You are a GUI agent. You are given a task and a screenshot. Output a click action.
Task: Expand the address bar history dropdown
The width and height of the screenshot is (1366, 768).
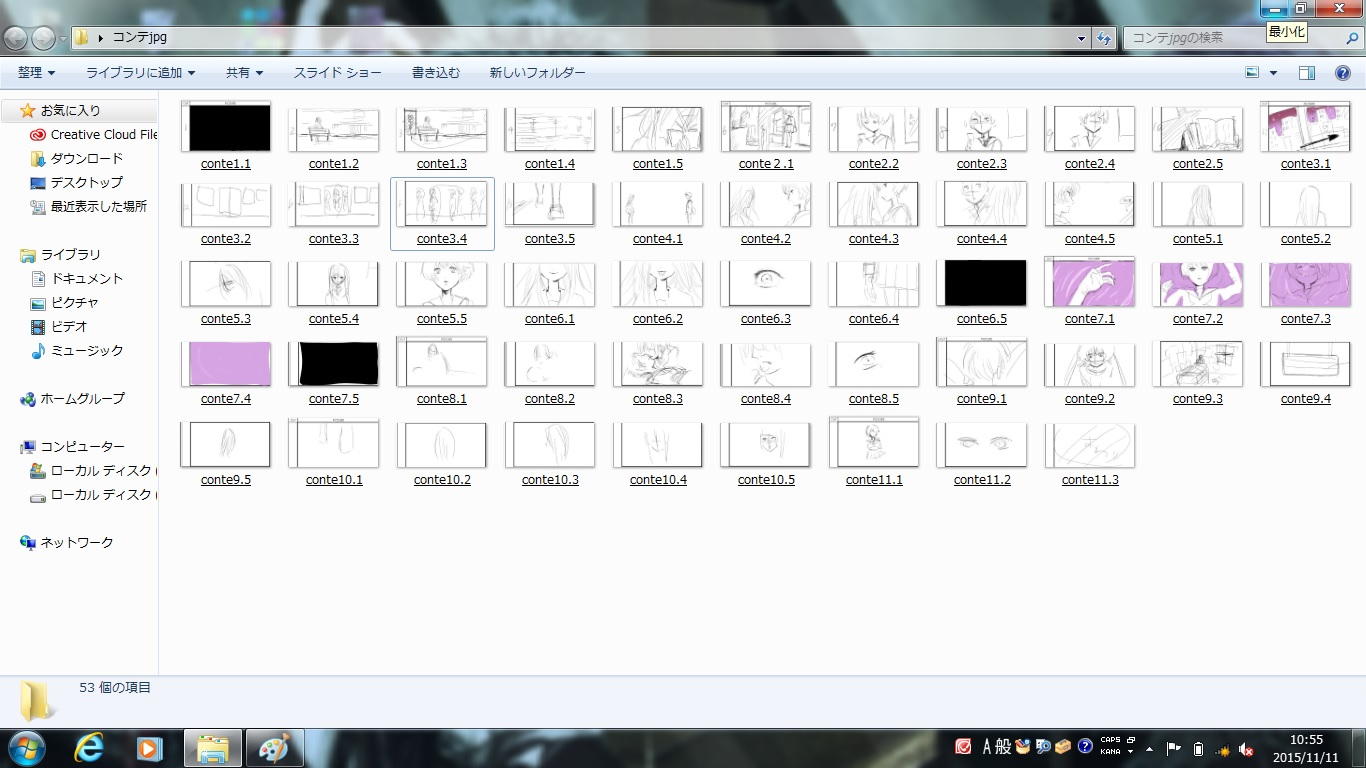coord(1081,38)
